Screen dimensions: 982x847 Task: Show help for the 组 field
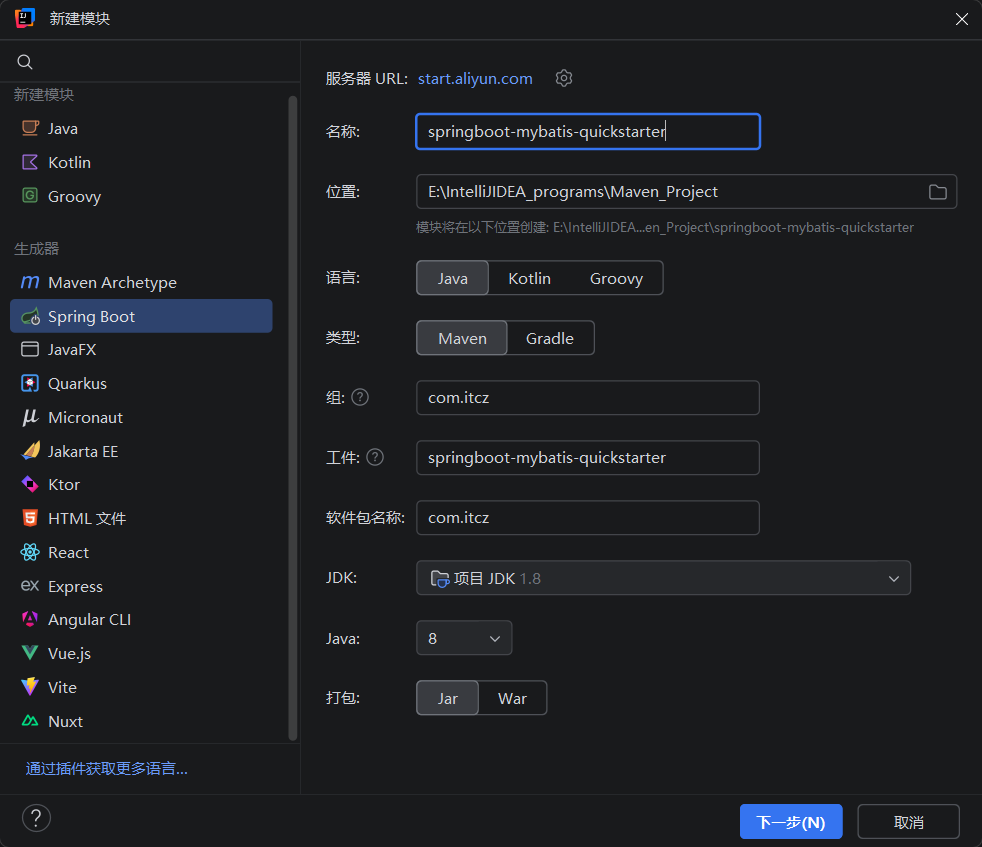pos(360,397)
